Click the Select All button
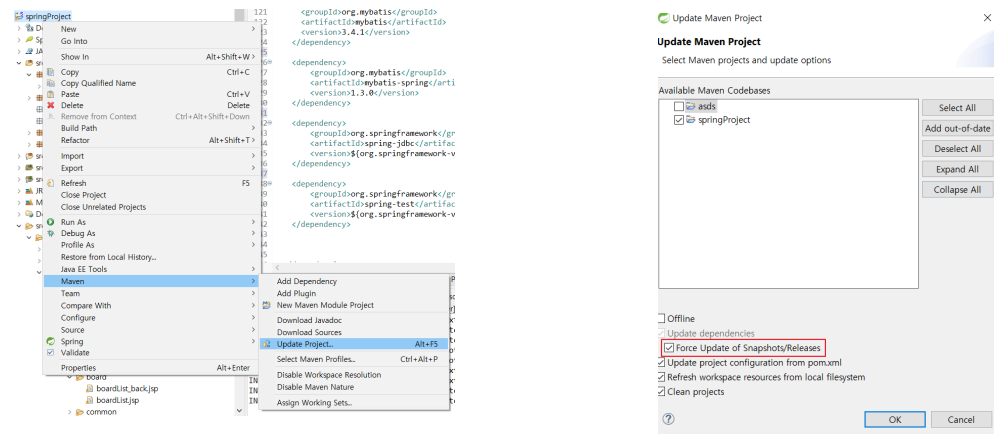The height and width of the screenshot is (438, 1003). tap(958, 108)
